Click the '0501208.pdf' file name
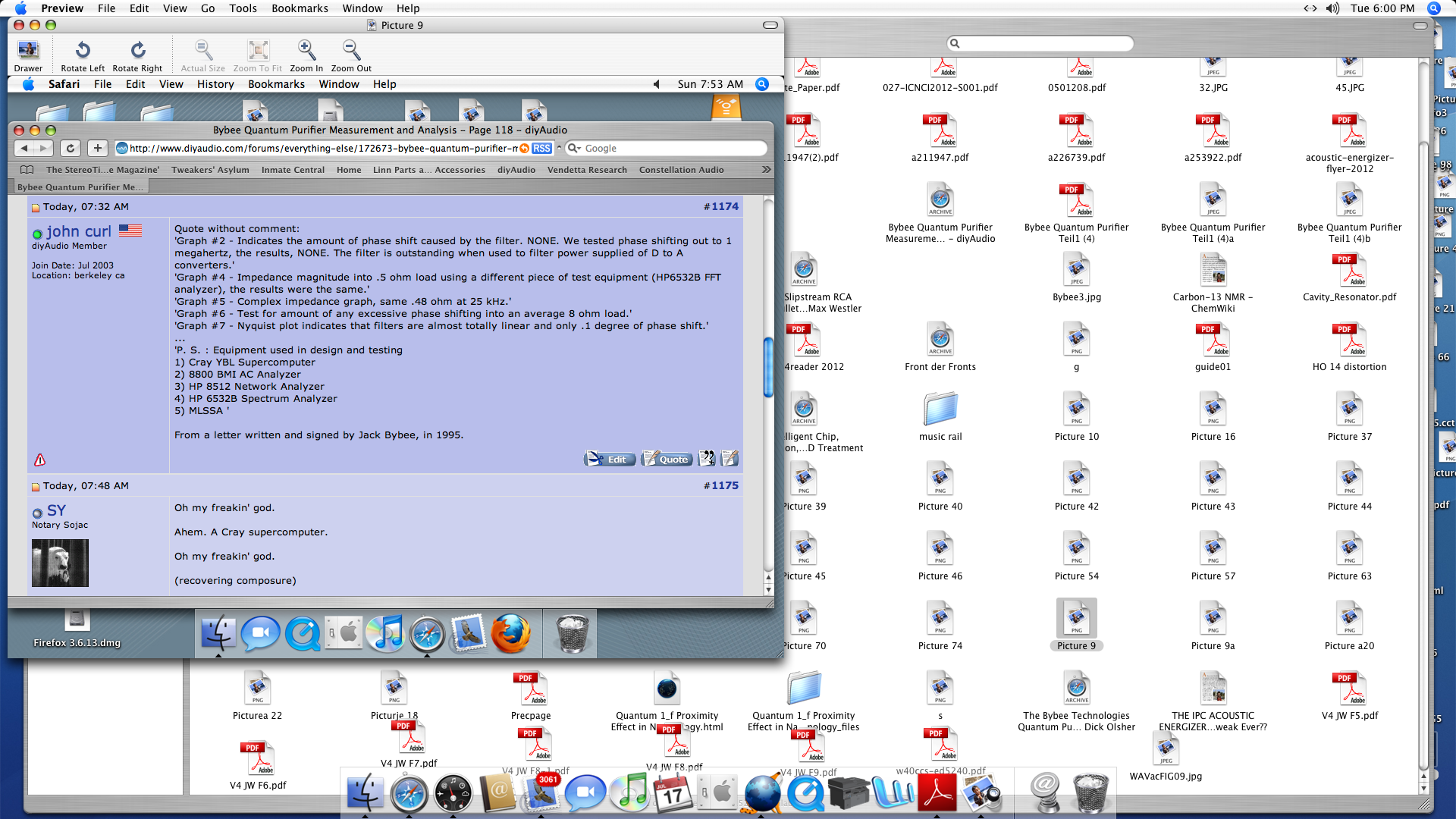1456x819 pixels. [x=1077, y=88]
